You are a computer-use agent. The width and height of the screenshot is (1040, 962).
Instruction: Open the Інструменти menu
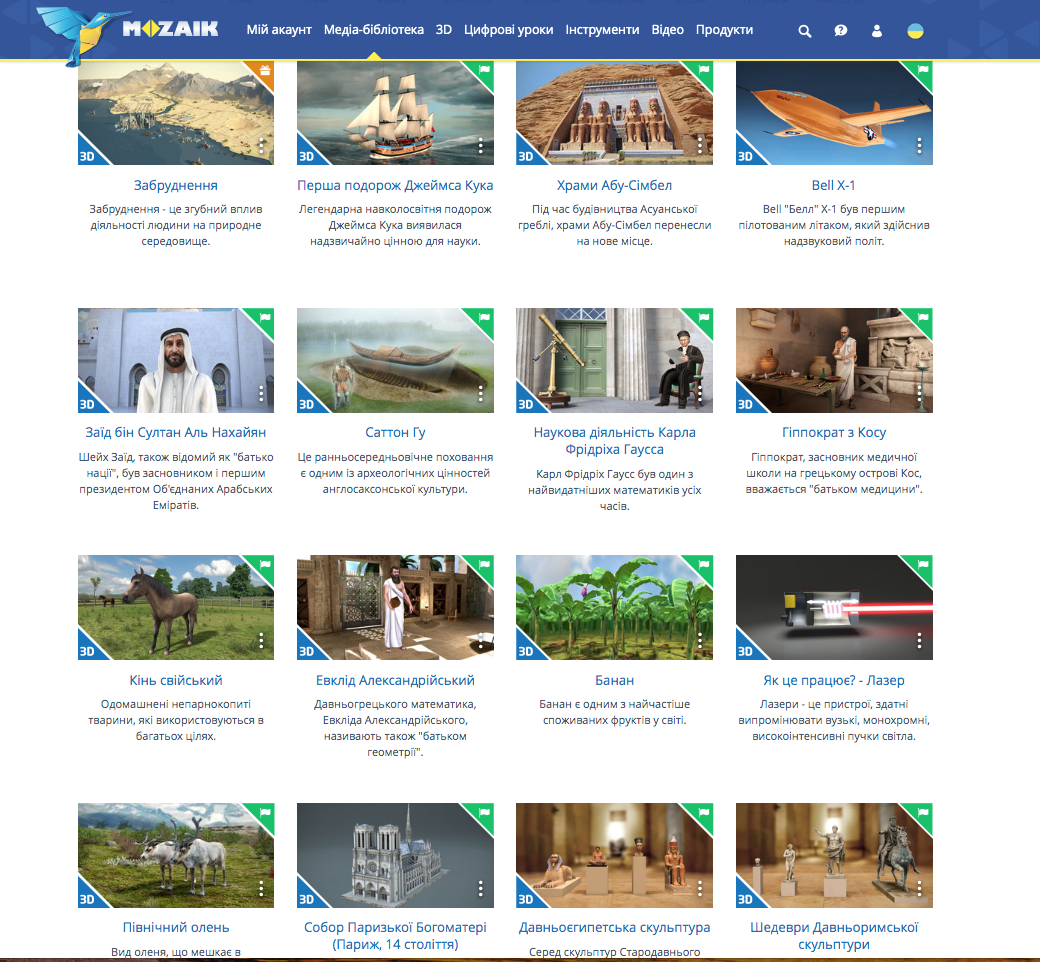click(602, 30)
